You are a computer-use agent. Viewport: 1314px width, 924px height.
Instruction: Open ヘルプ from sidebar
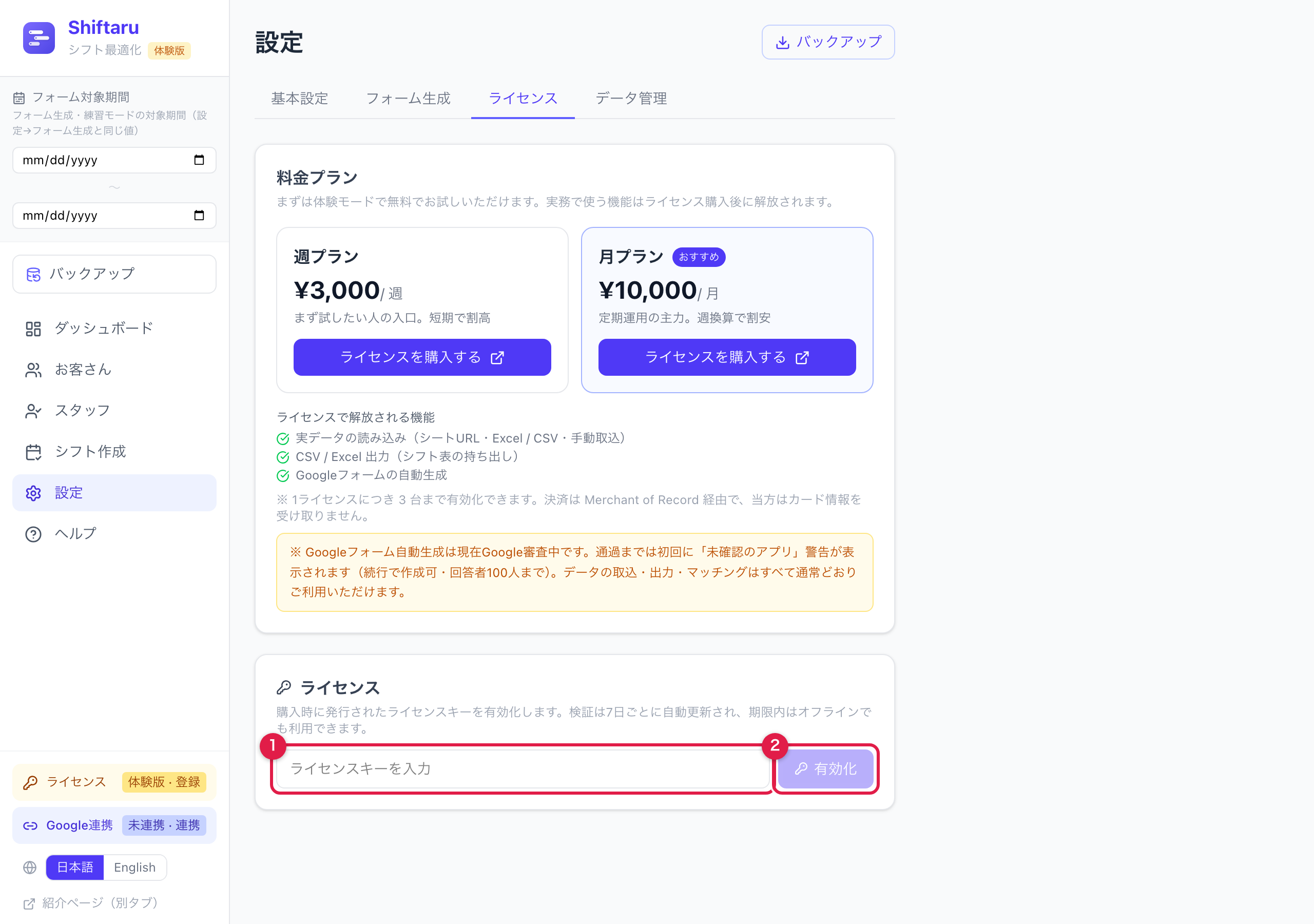pyautogui.click(x=114, y=533)
